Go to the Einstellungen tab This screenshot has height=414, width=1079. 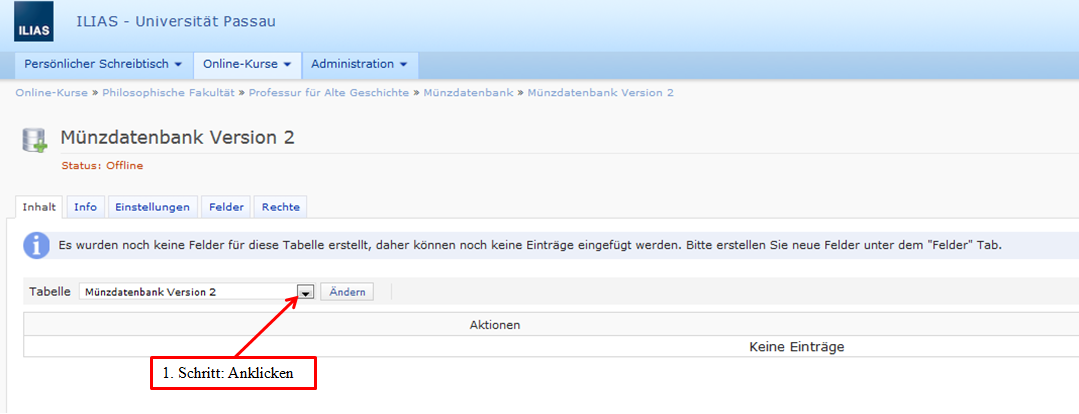point(152,207)
